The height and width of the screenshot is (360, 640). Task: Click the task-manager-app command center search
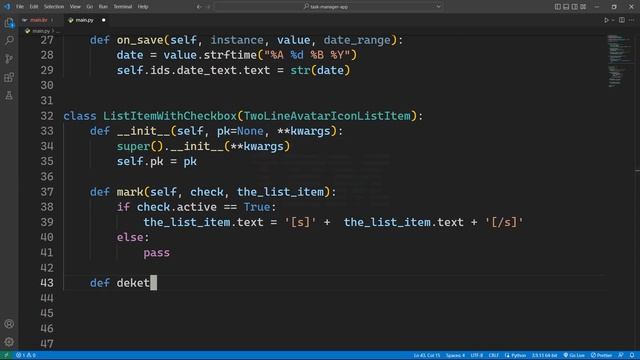point(329,7)
